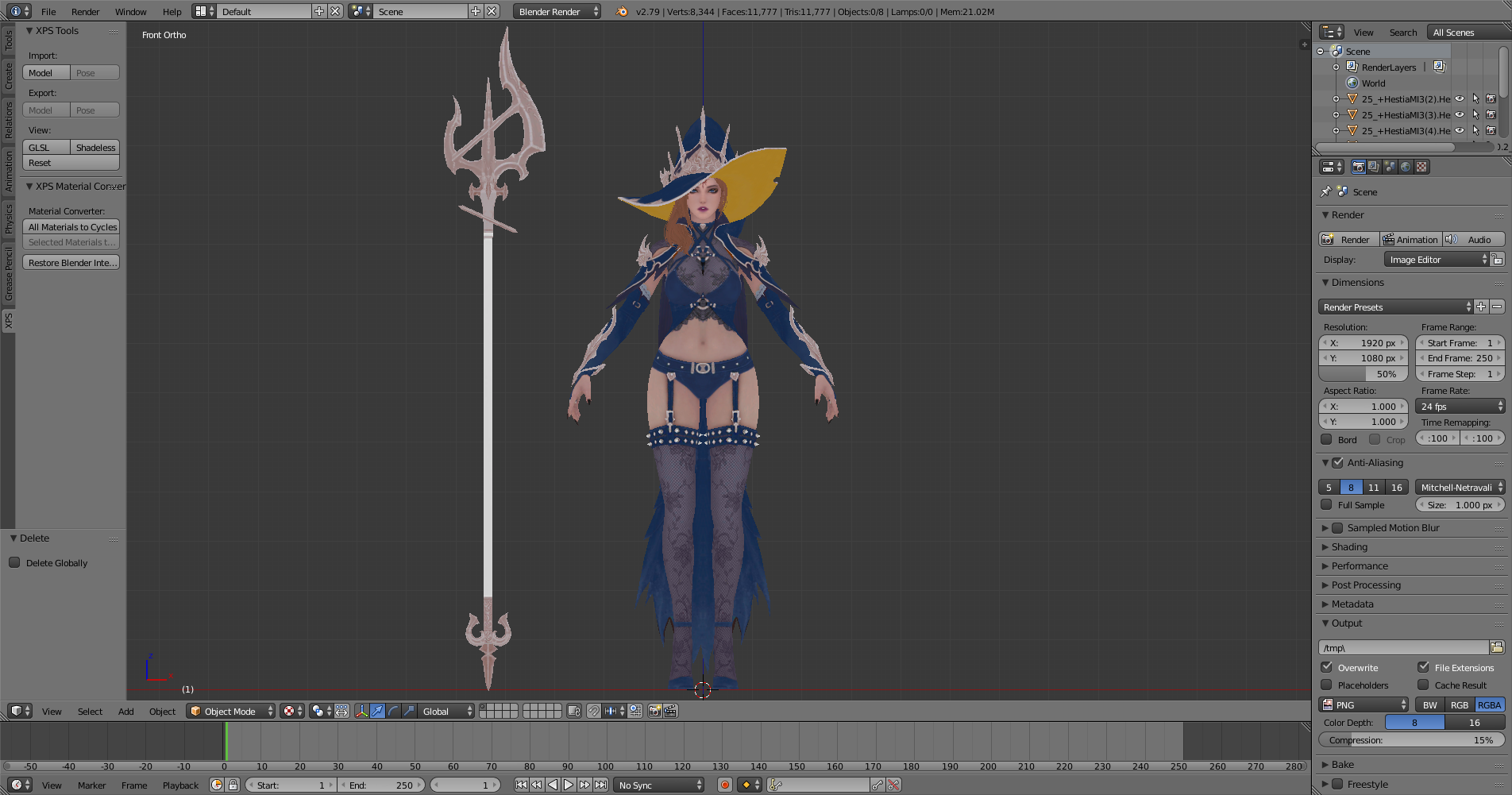This screenshot has height=795, width=1512.
Task: Enable Full Sample checkbox
Action: [1326, 504]
